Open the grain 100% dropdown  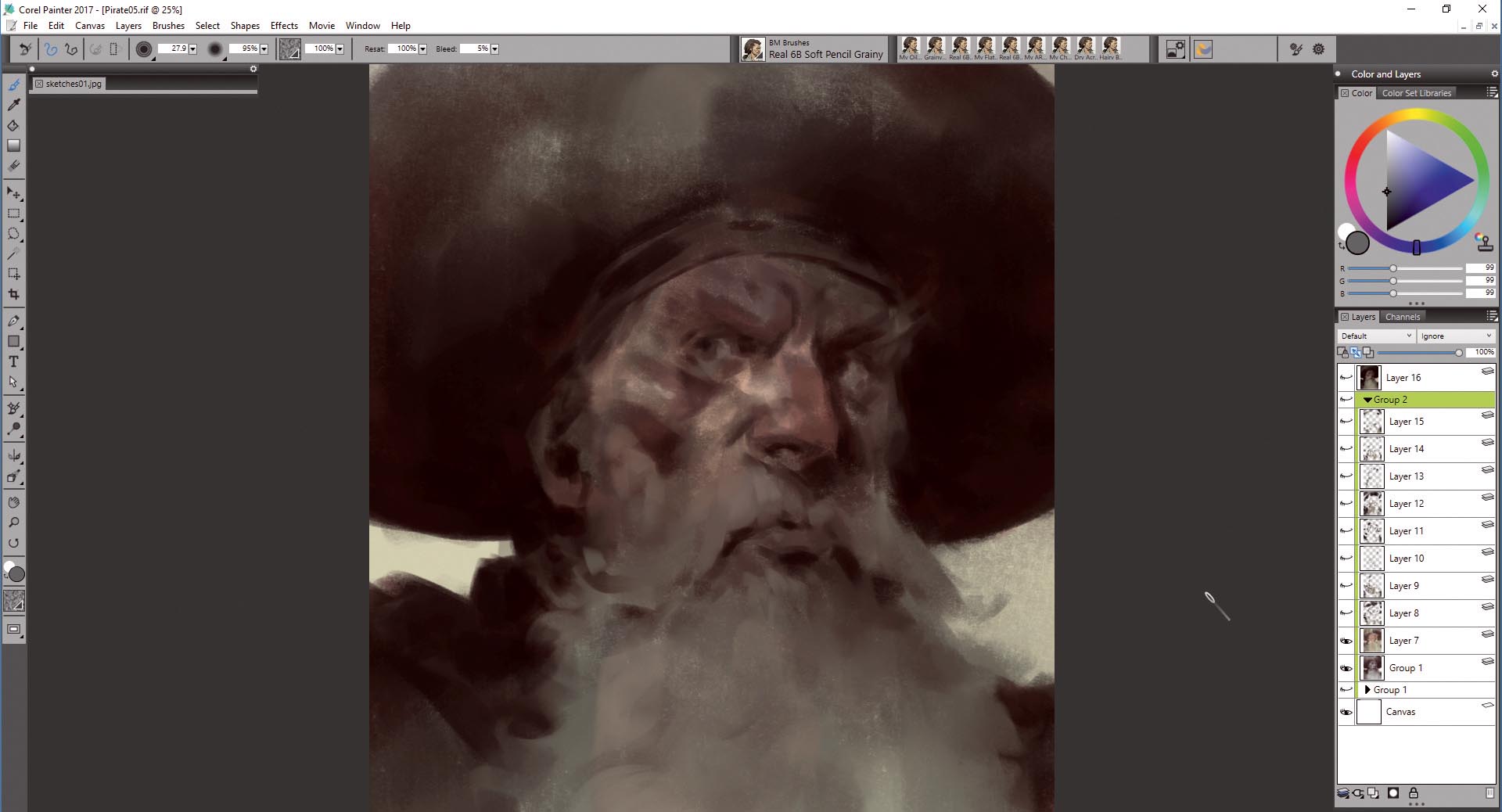[x=340, y=49]
